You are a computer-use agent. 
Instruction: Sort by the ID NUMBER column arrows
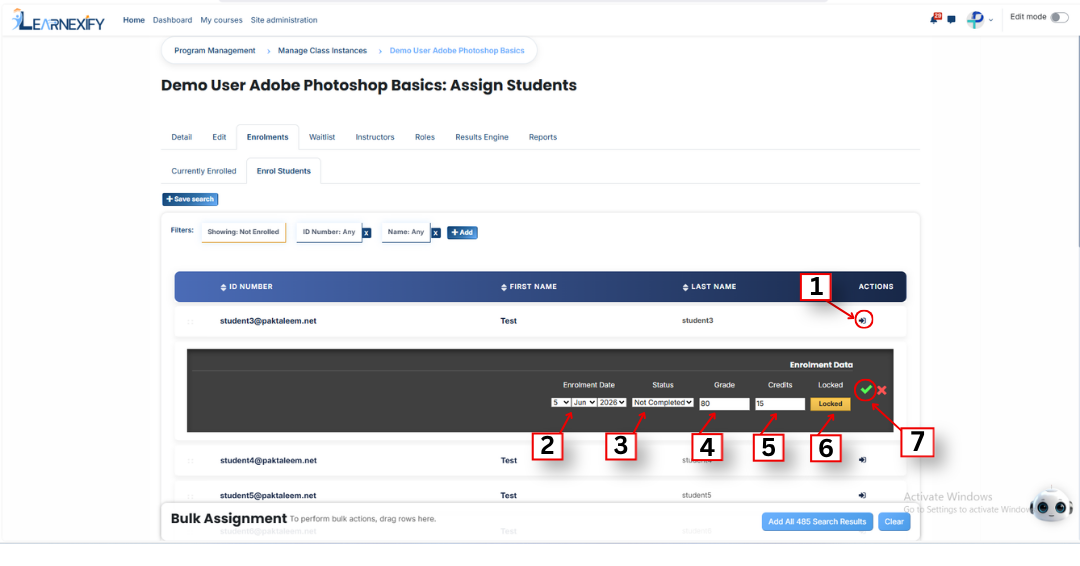(x=223, y=287)
